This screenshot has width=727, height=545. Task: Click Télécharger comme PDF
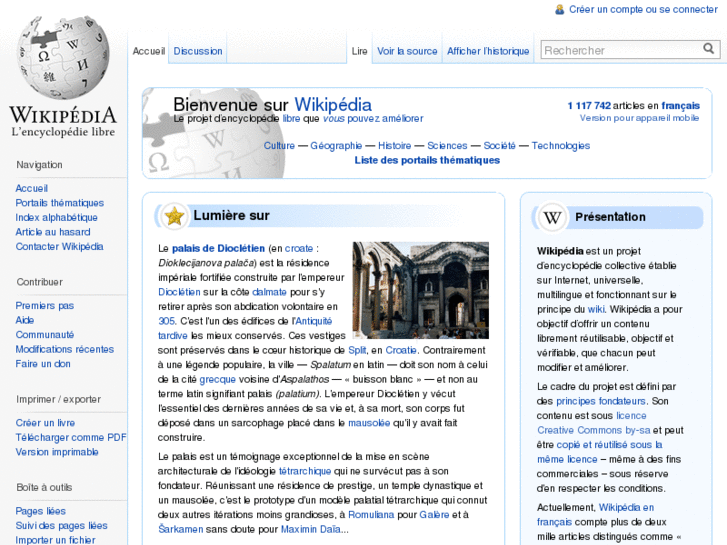coord(70,437)
